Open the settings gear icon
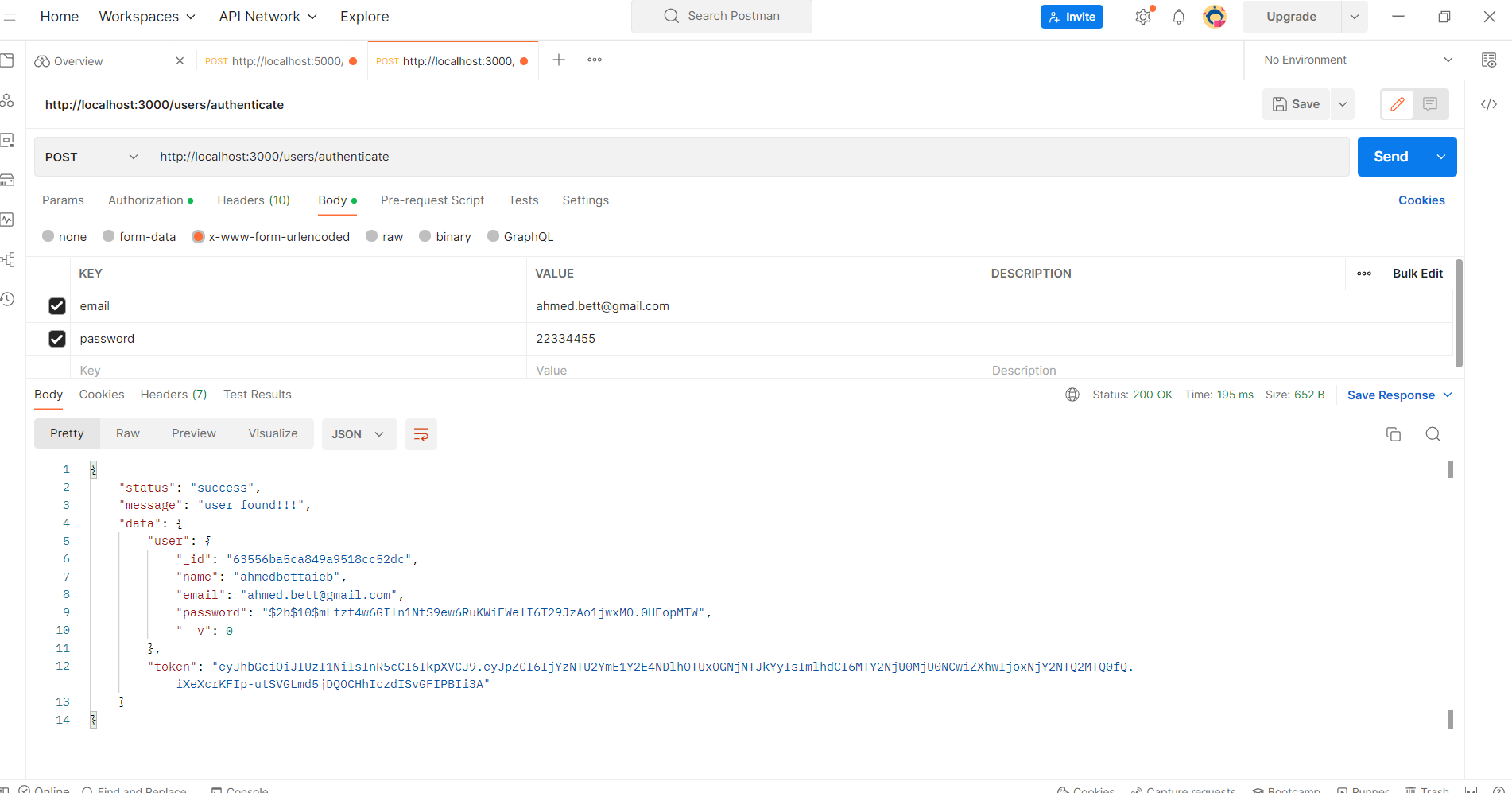 point(1143,17)
